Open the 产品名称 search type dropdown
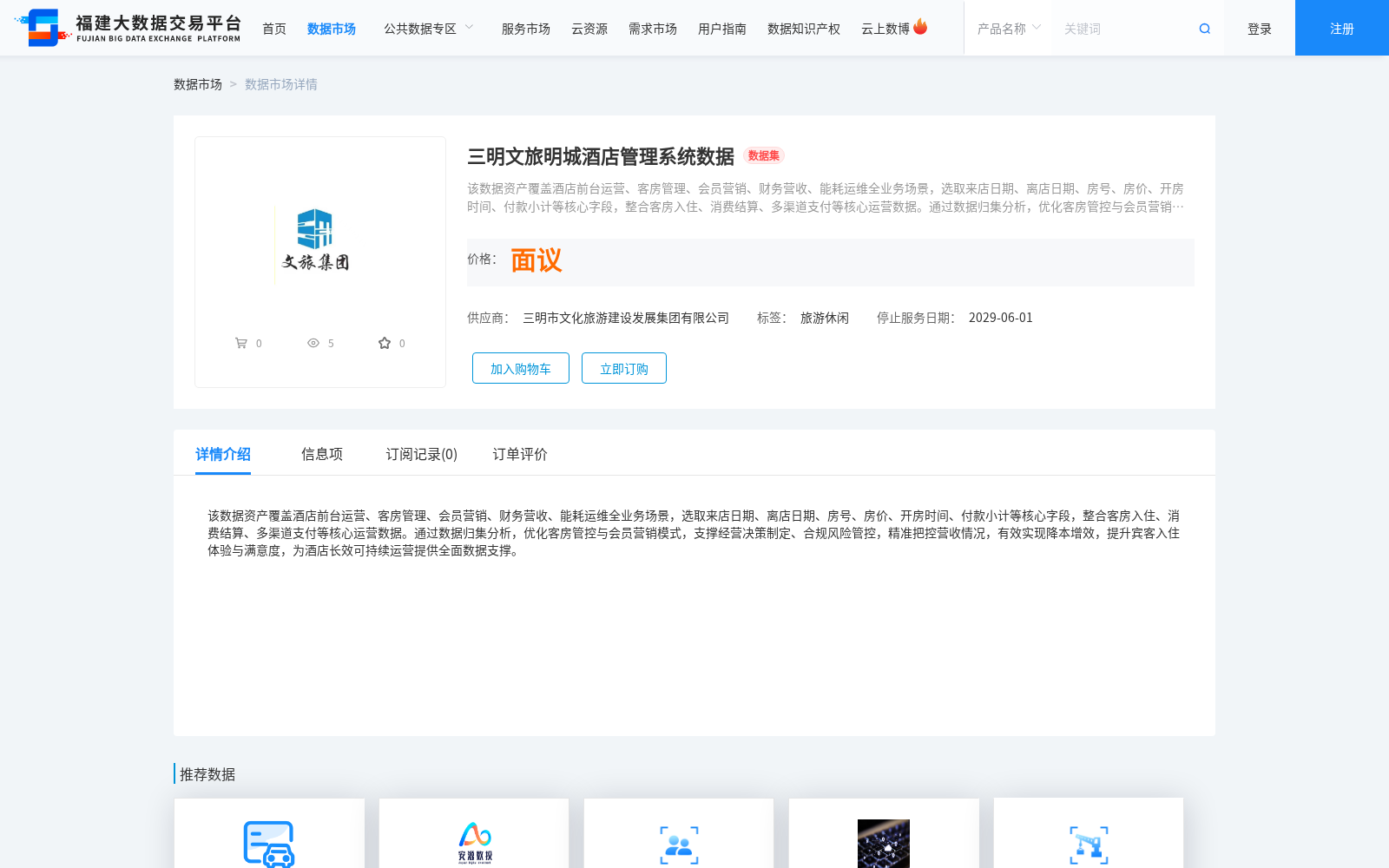The width and height of the screenshot is (1389, 868). pyautogui.click(x=1009, y=29)
